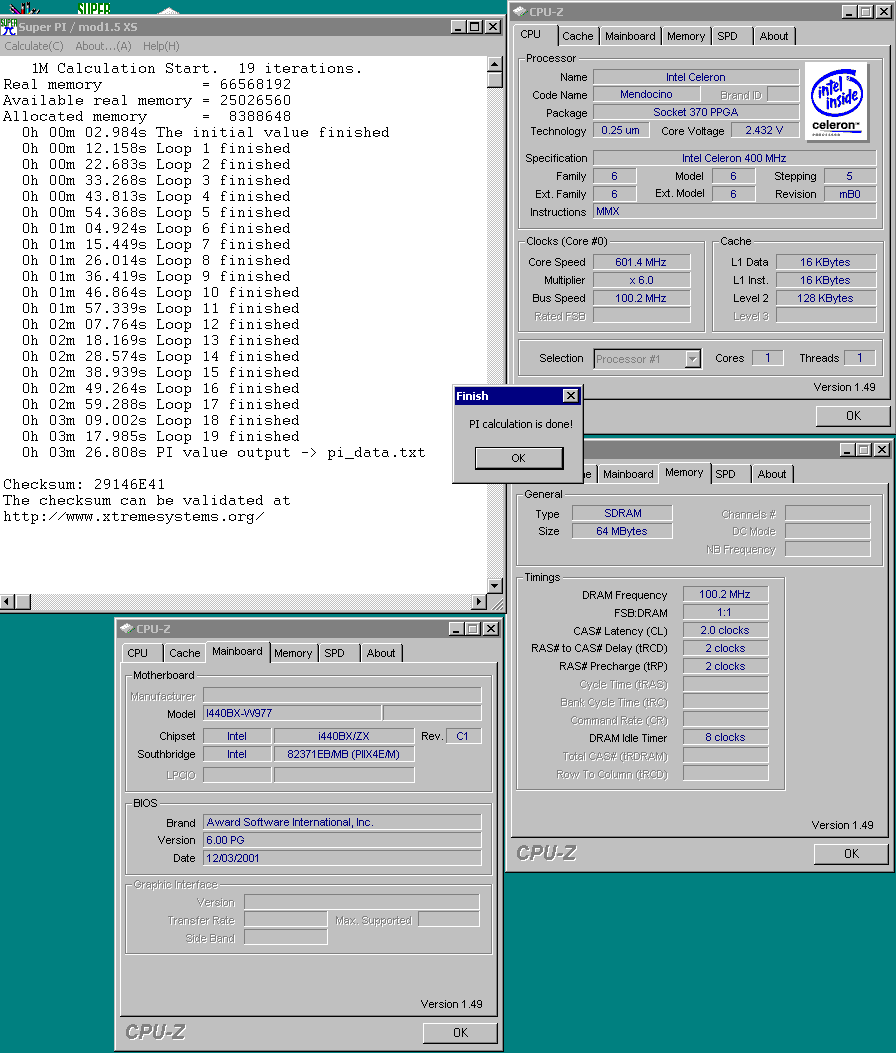
Task: Close the Finish dialog with X
Action: pos(570,396)
